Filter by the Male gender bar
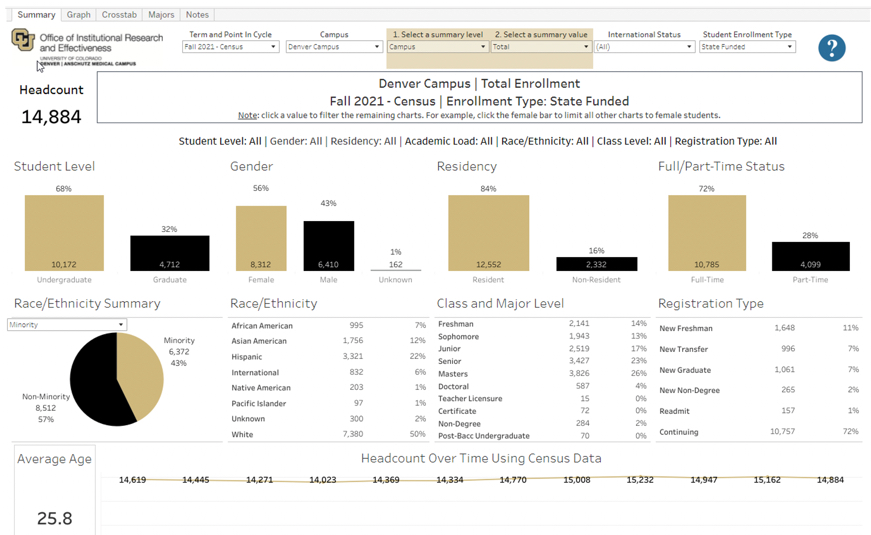Screen dimensions: 871x535 328,246
